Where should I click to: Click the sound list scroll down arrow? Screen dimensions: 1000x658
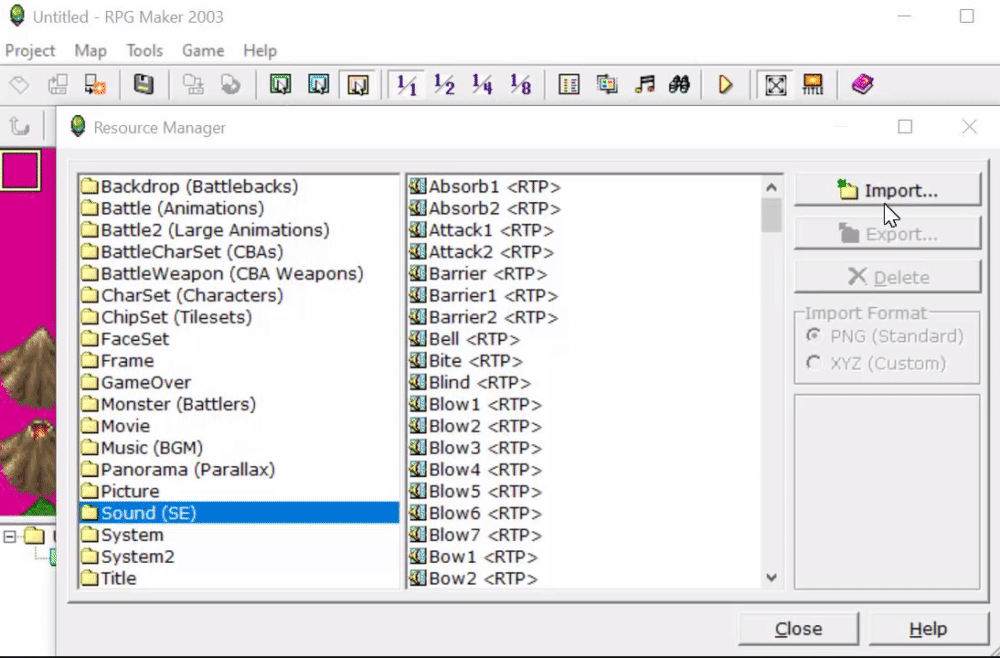click(771, 578)
